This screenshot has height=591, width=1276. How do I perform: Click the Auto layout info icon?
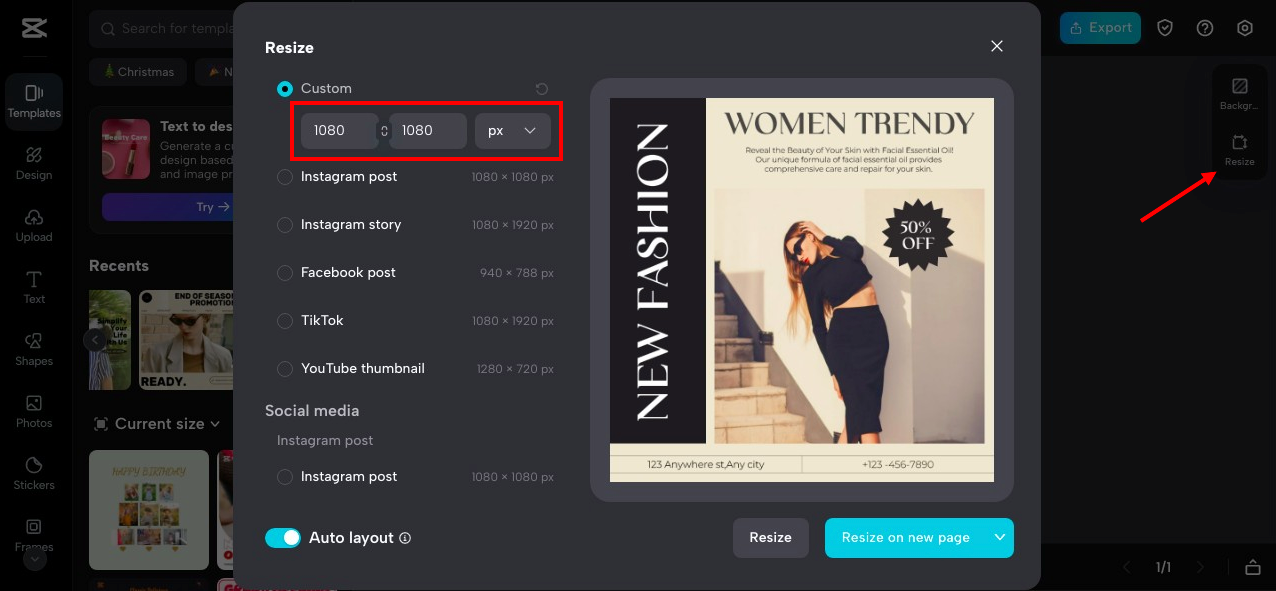click(x=405, y=538)
